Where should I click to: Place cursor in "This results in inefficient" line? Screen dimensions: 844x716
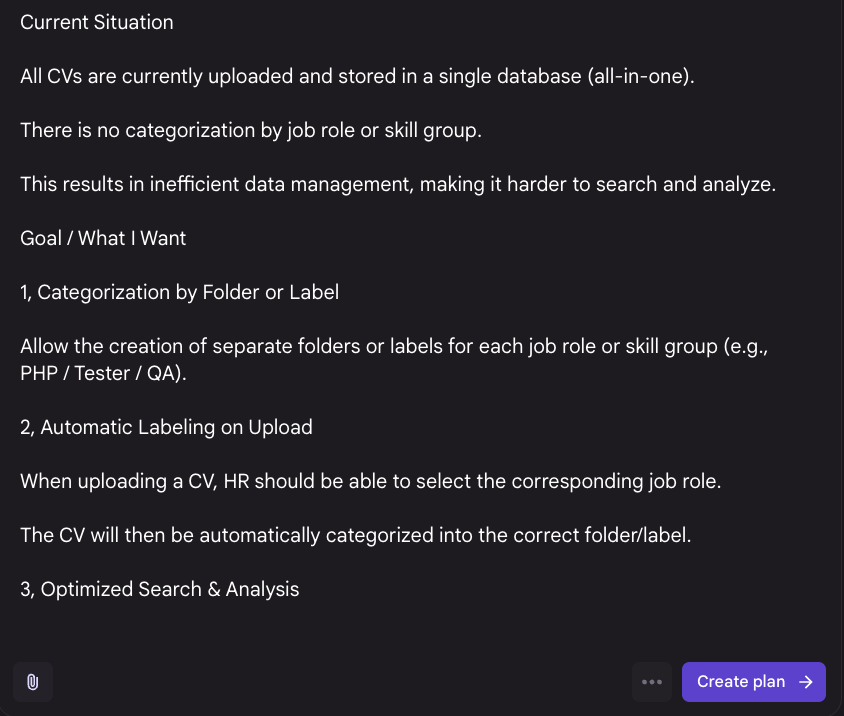pyautogui.click(x=300, y=185)
